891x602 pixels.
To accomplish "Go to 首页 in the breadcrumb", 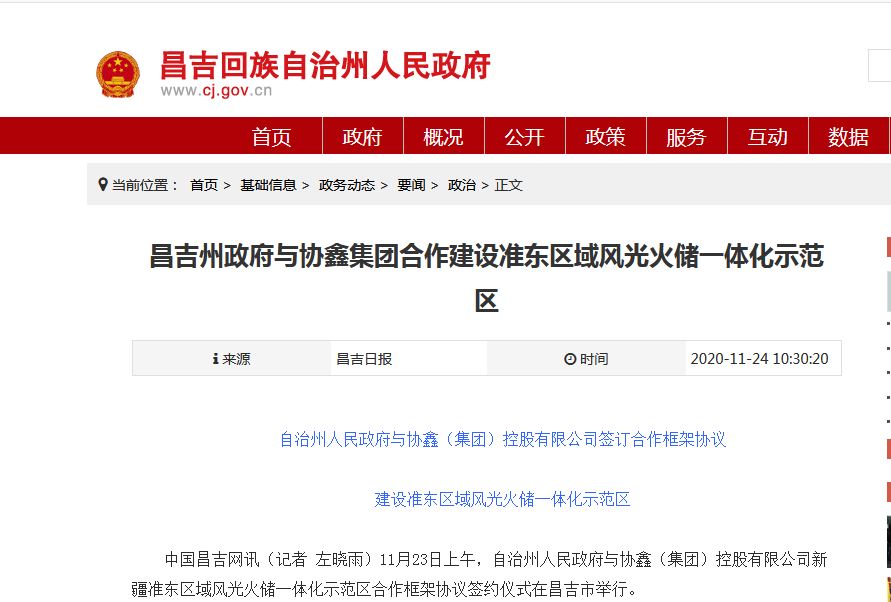I will 204,185.
